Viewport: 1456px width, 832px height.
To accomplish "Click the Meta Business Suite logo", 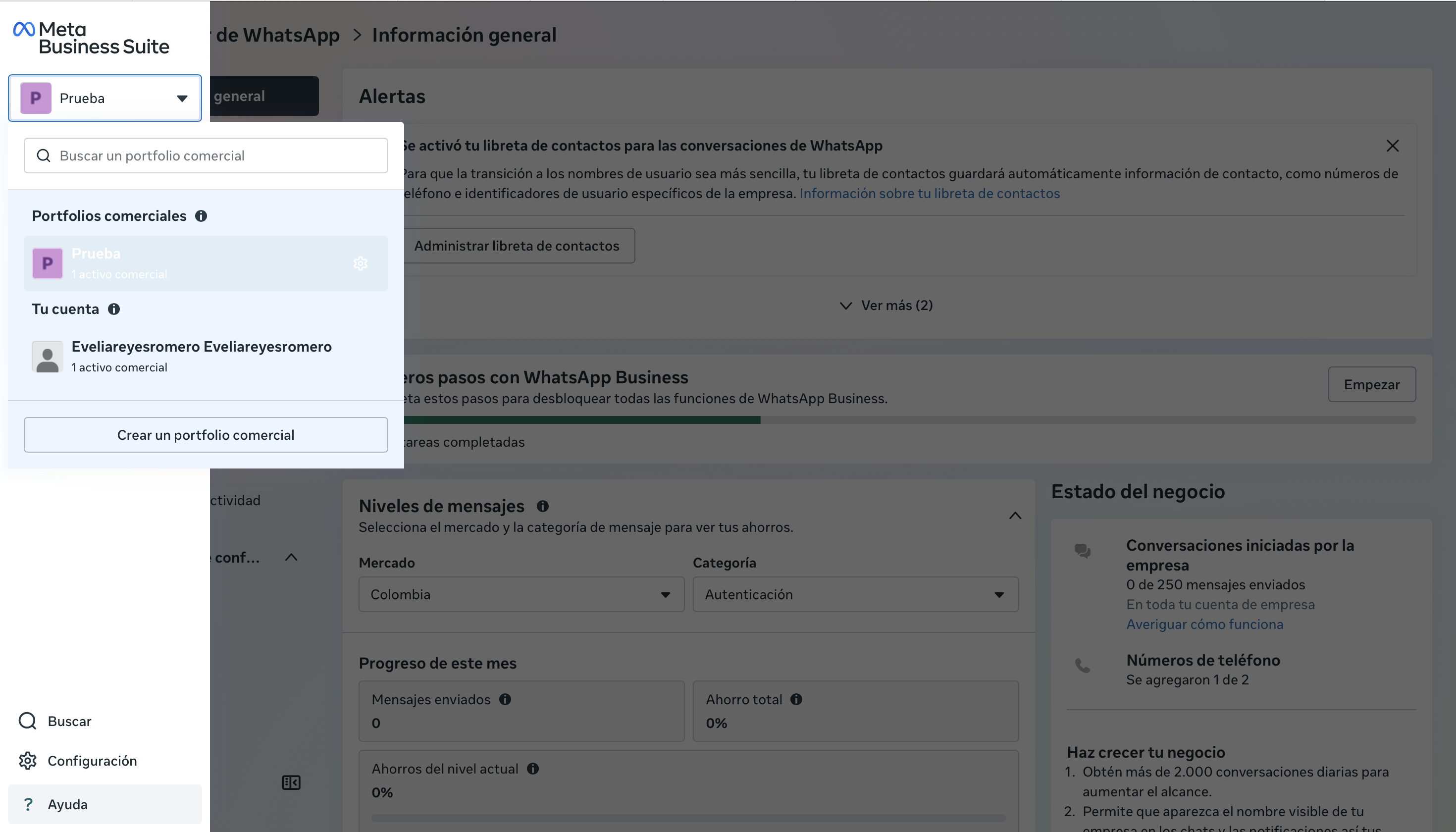I will (x=92, y=38).
